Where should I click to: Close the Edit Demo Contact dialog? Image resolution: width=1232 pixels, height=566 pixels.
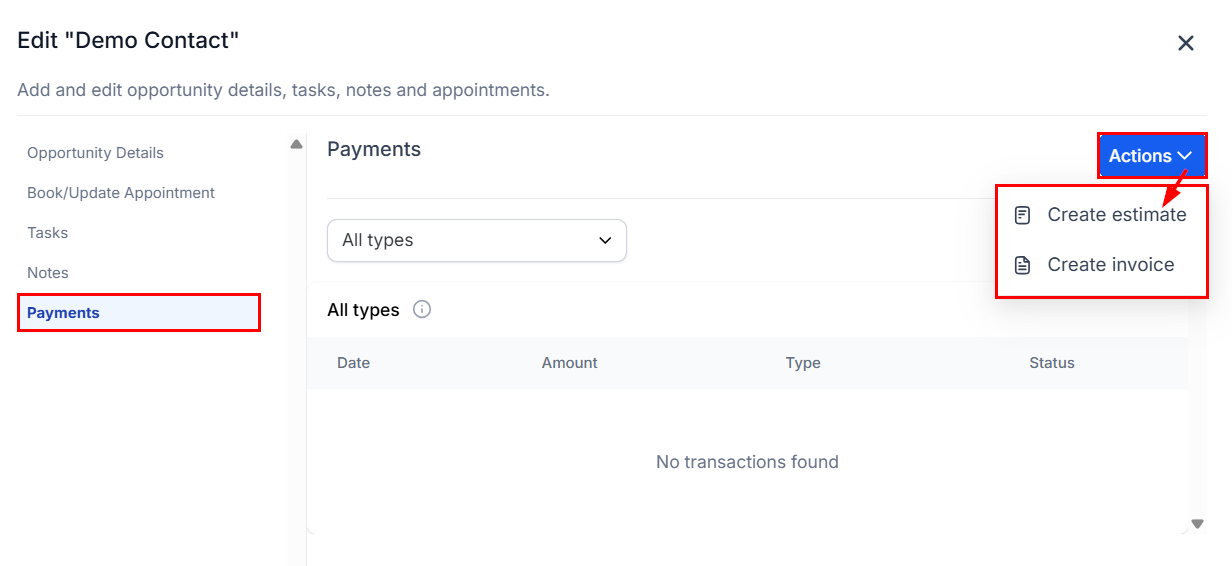1186,43
